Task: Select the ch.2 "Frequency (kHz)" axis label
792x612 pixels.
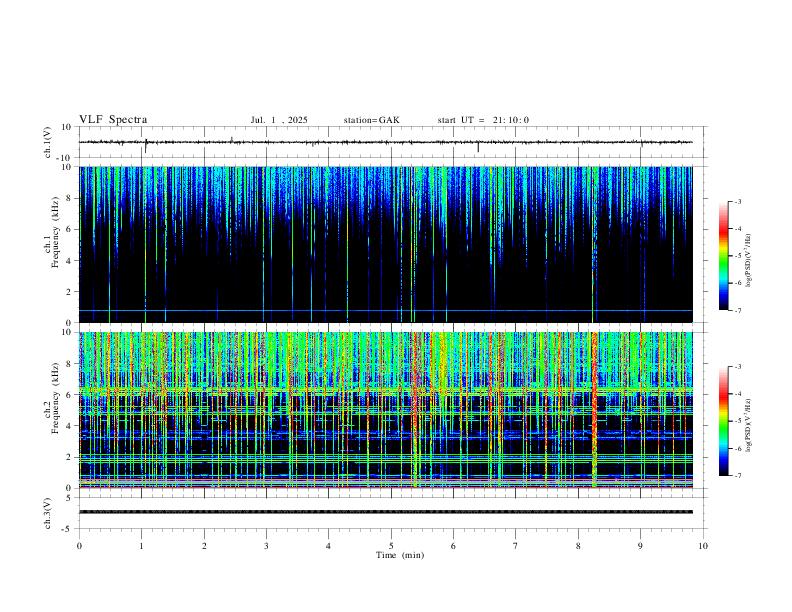Action: pyautogui.click(x=55, y=398)
